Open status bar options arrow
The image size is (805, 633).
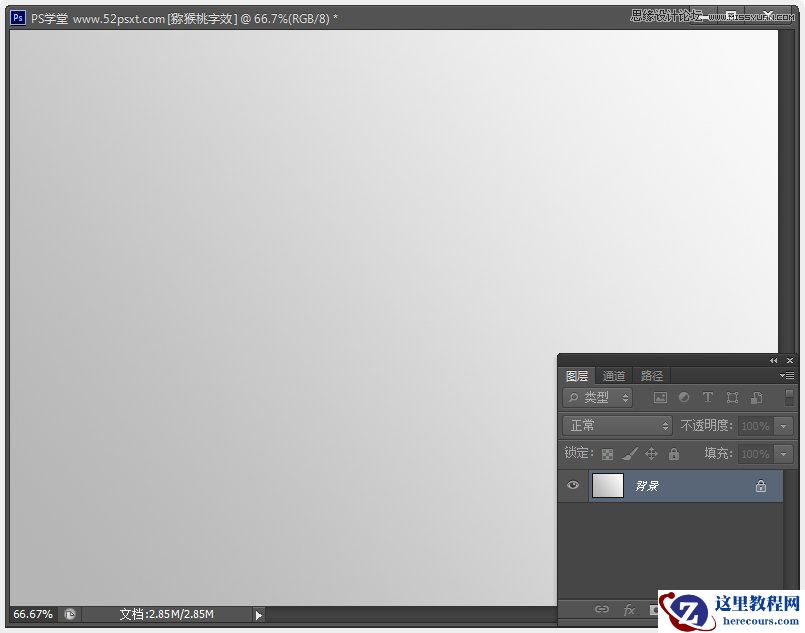click(258, 615)
